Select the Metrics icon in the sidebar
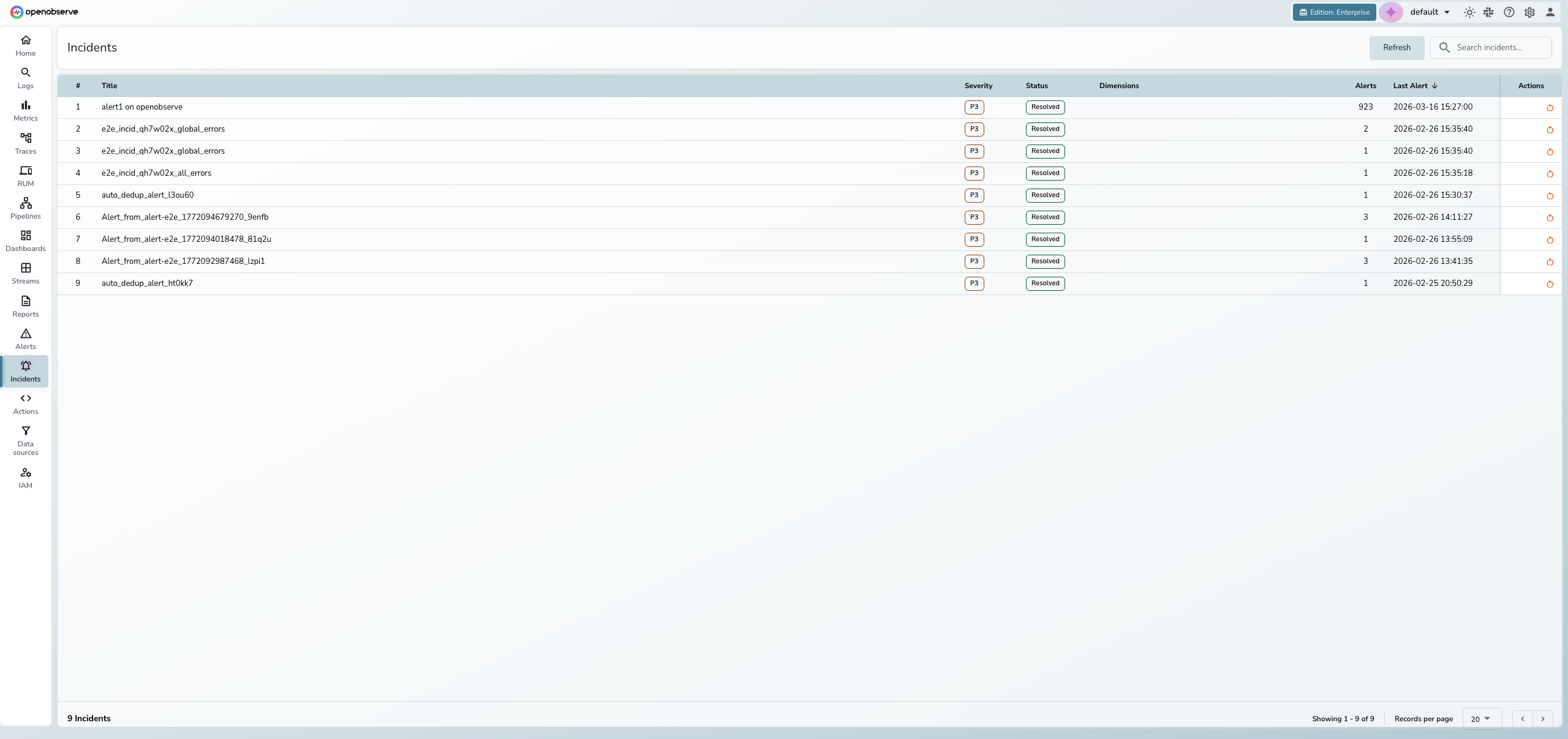This screenshot has width=1568, height=739. (25, 111)
